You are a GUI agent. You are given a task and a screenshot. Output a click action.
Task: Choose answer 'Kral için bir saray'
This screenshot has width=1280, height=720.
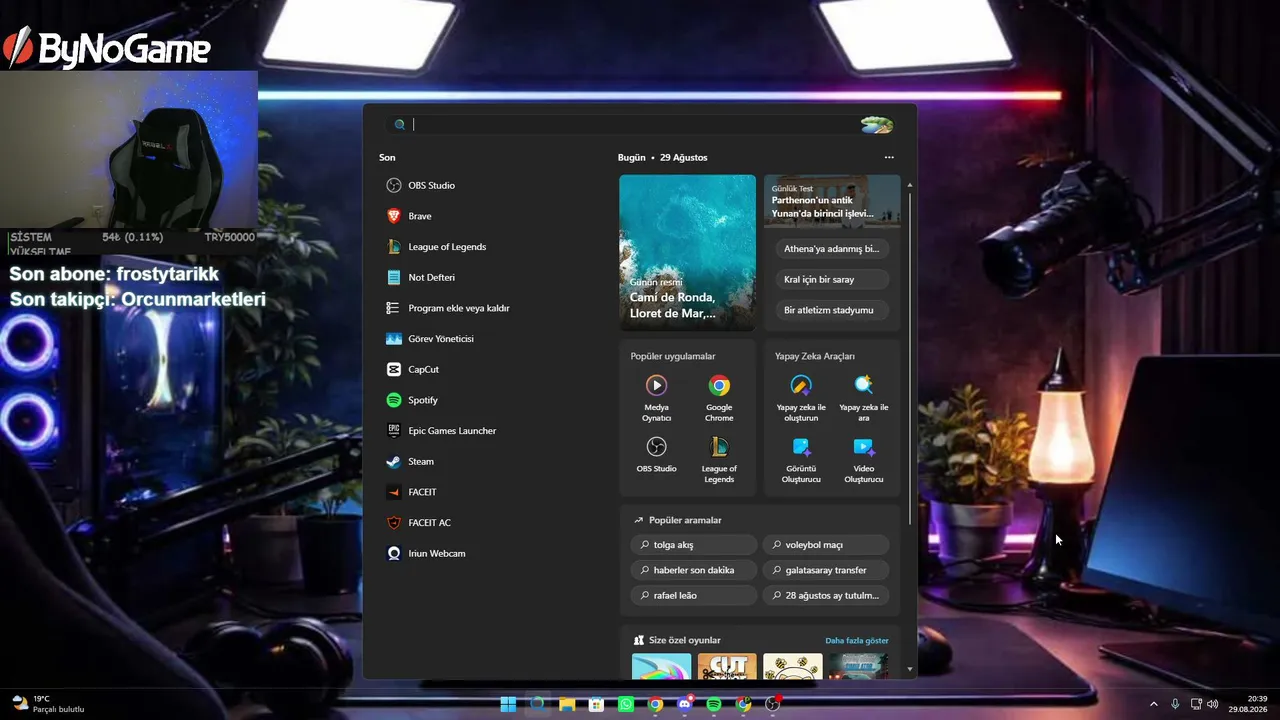832,279
